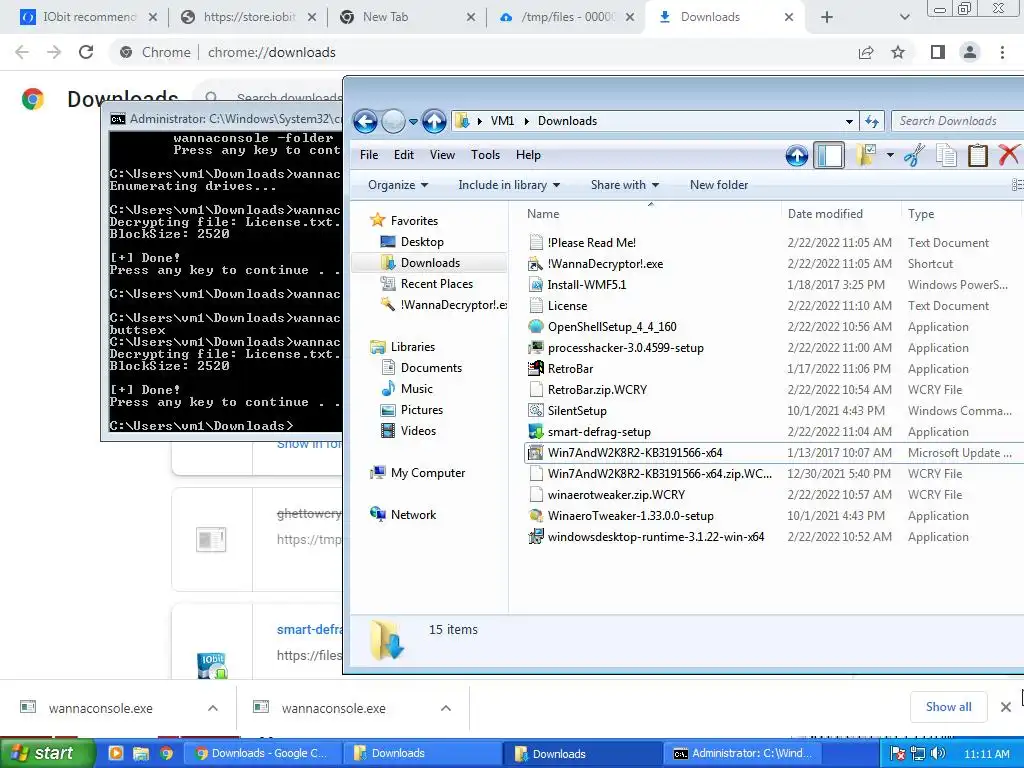Select the smart-defrag-setup icon
This screenshot has height=768, width=1024.
pos(536,432)
